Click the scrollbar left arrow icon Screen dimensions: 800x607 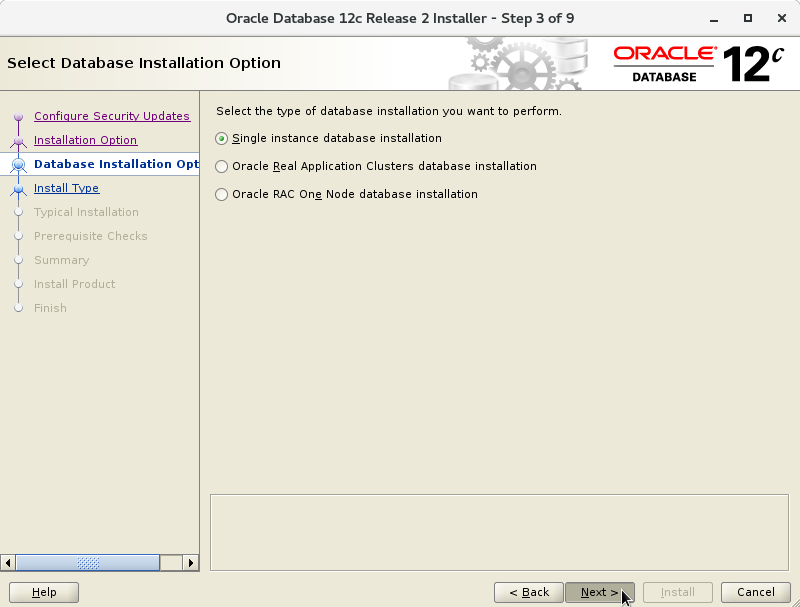9,563
